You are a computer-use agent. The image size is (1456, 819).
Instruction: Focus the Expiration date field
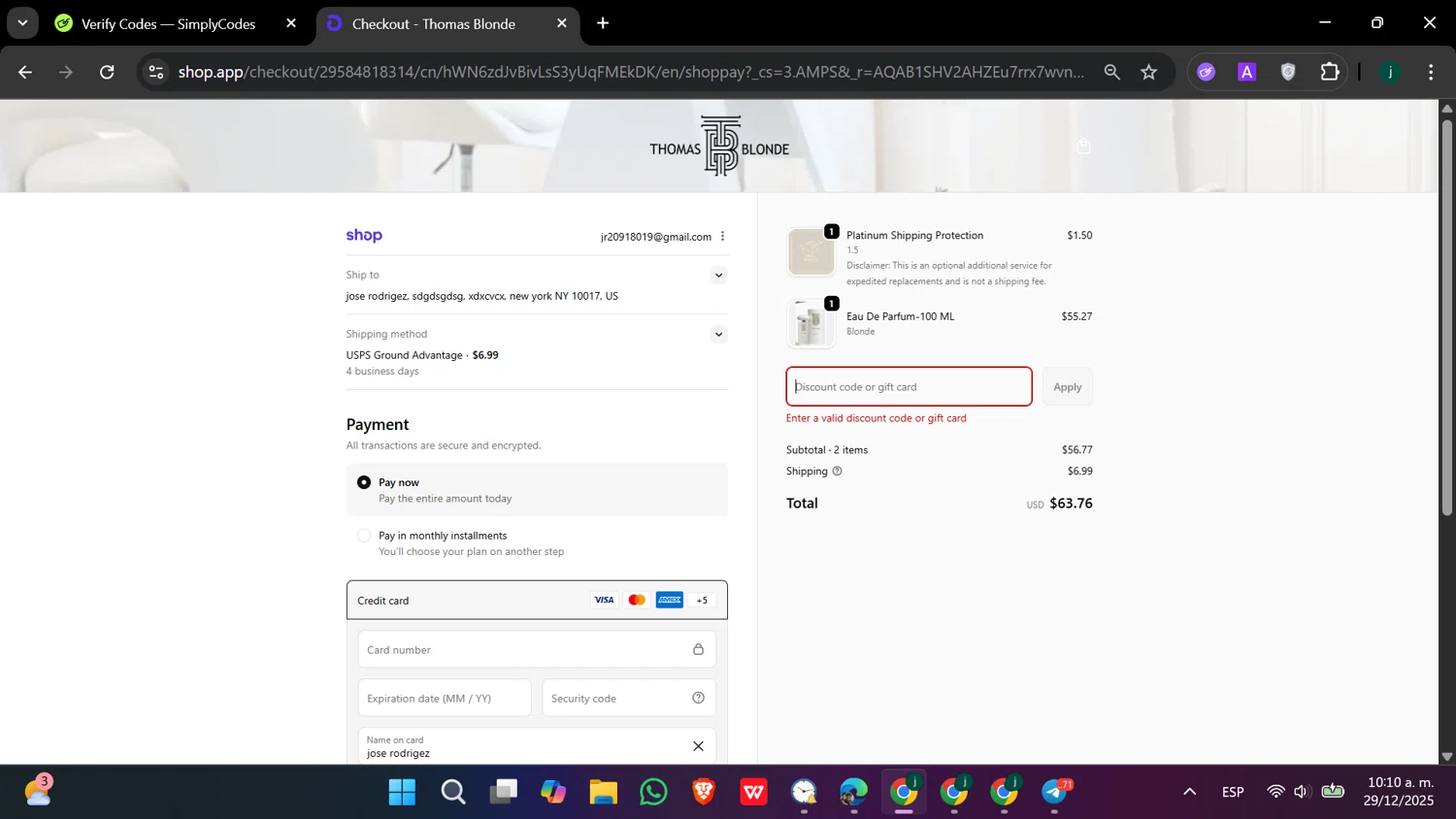point(445,699)
